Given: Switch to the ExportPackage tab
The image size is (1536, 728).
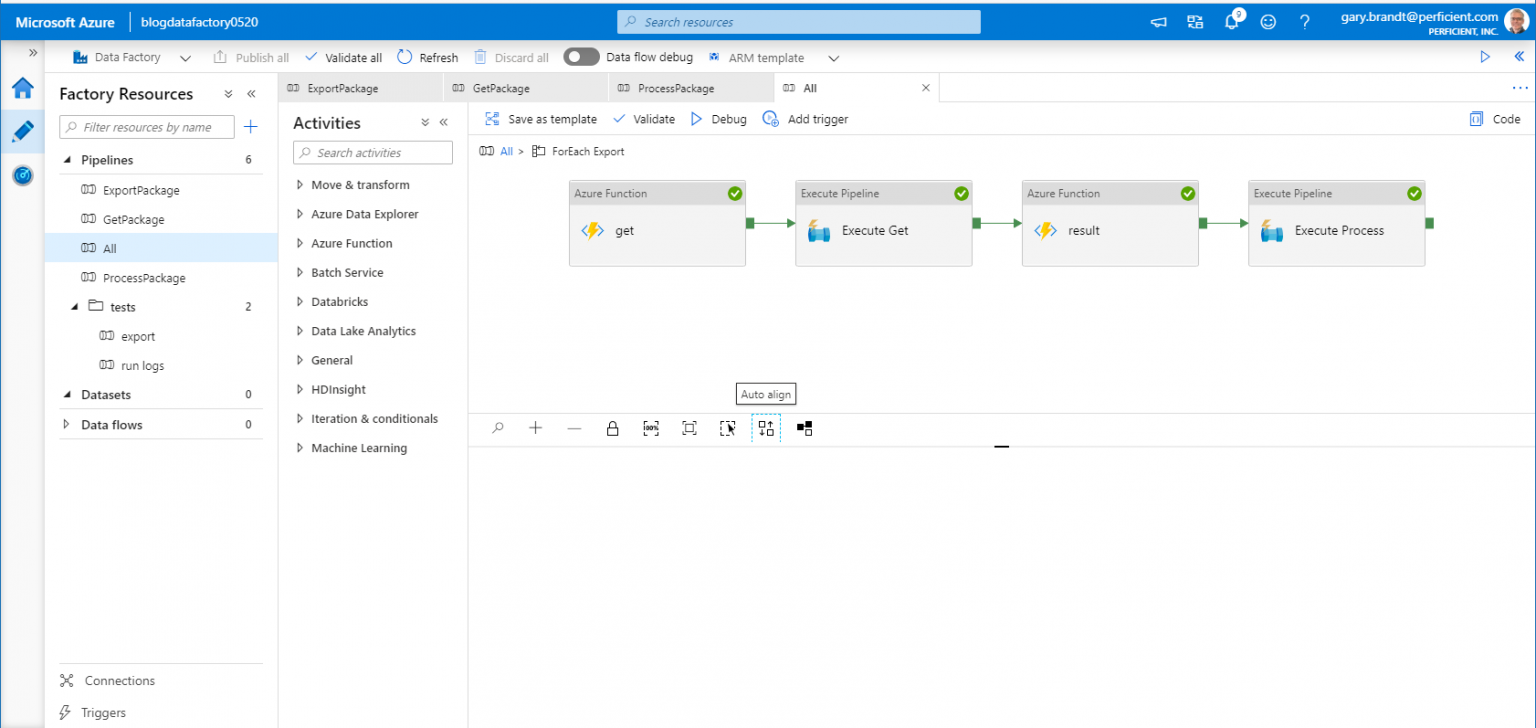Looking at the screenshot, I should tap(343, 88).
